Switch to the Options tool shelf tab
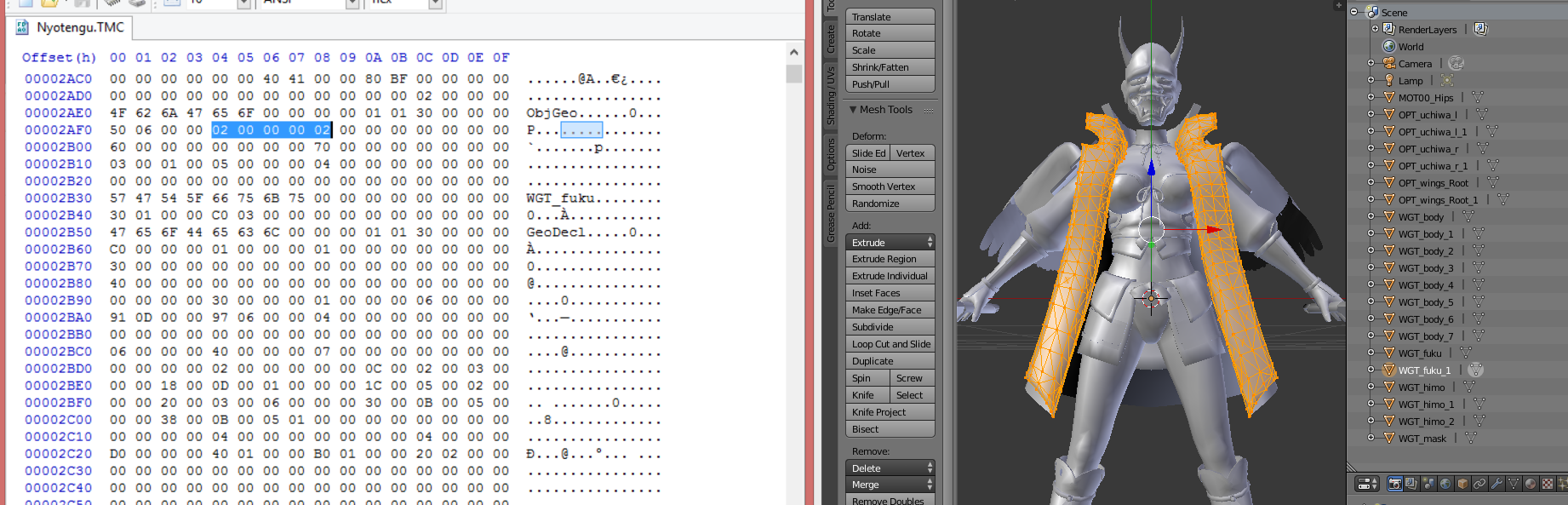Viewport: 1568px width, 505px height. click(831, 155)
